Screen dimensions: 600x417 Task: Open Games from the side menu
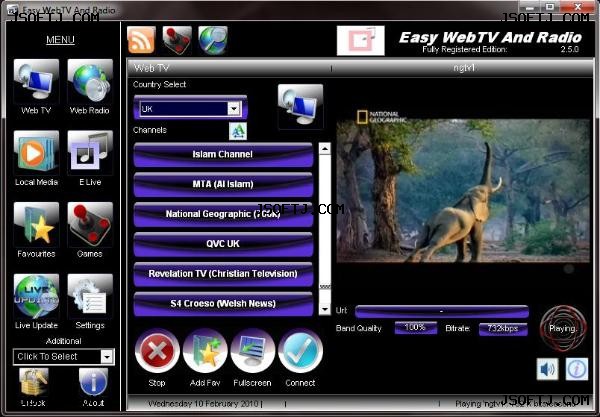tap(90, 224)
